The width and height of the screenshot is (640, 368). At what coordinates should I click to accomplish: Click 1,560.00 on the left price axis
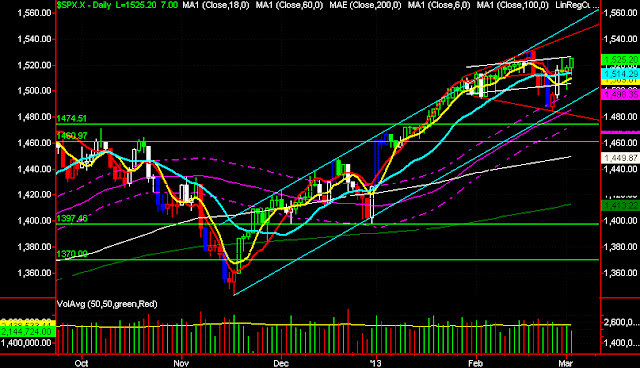pyautogui.click(x=34, y=13)
